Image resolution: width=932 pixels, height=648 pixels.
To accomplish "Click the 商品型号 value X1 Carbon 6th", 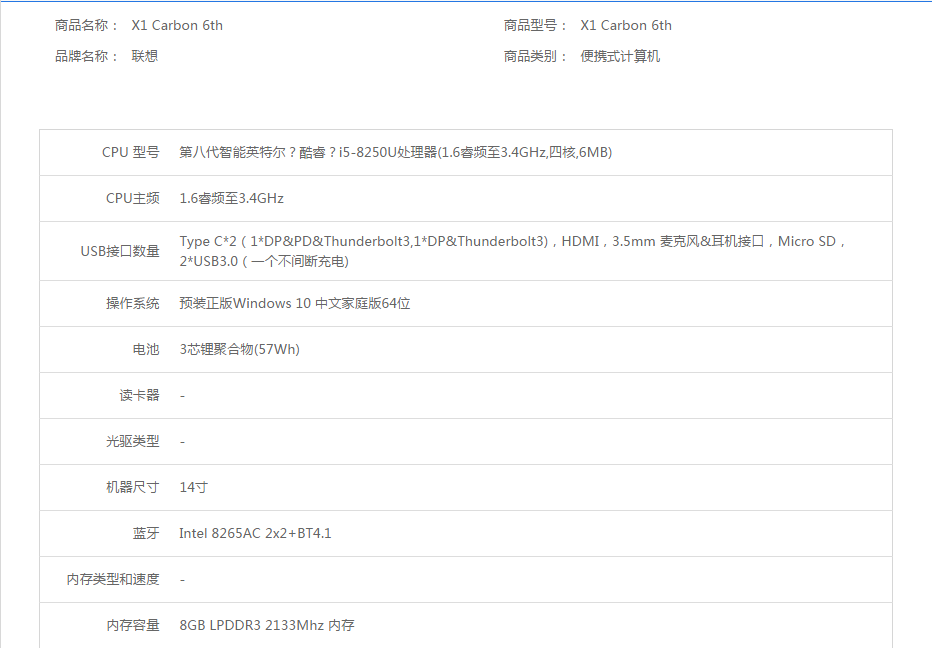I will coord(626,26).
